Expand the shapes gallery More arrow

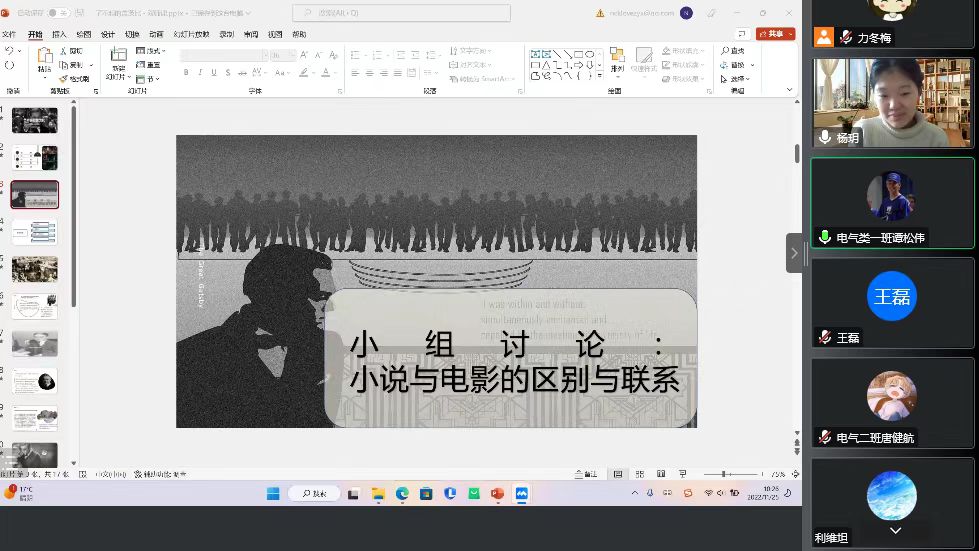point(599,75)
